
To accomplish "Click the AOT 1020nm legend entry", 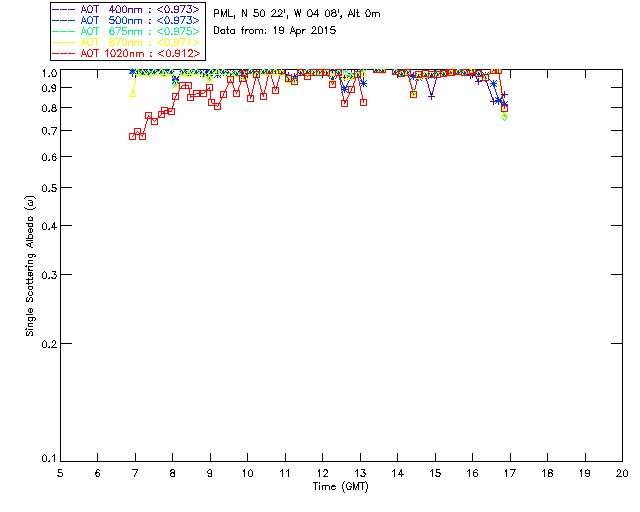I will tap(126, 53).
